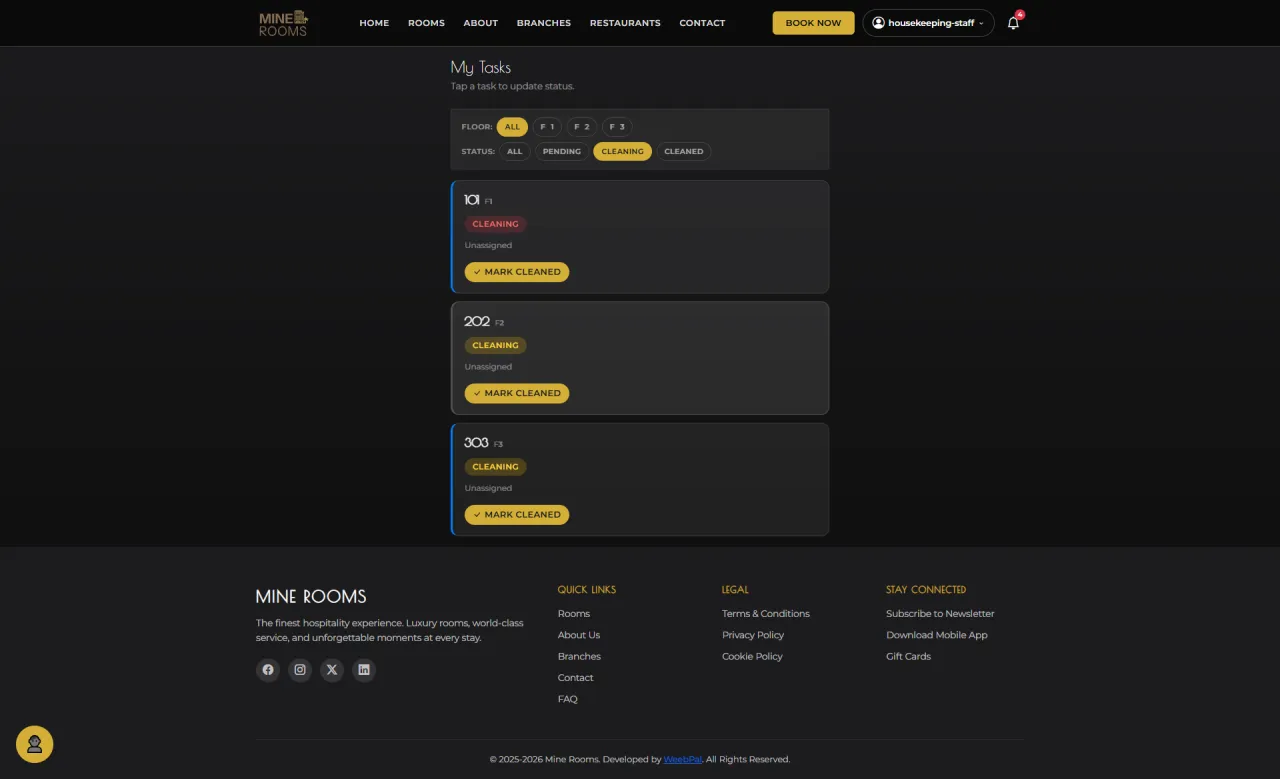Expand the housekeeping-staff account dropdown
Viewport: 1280px width, 779px height.
click(x=928, y=23)
